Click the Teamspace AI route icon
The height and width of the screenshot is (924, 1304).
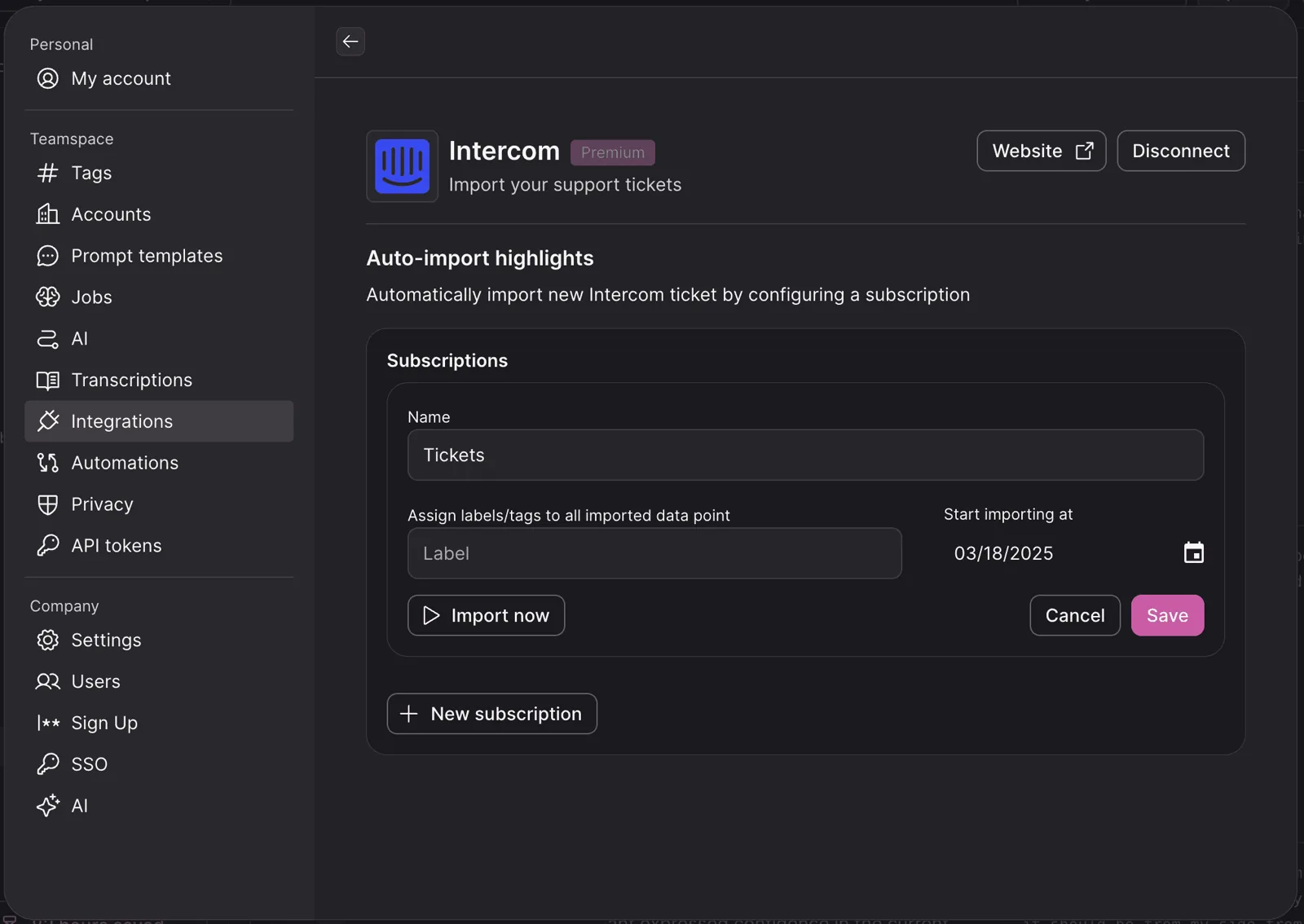coord(48,338)
